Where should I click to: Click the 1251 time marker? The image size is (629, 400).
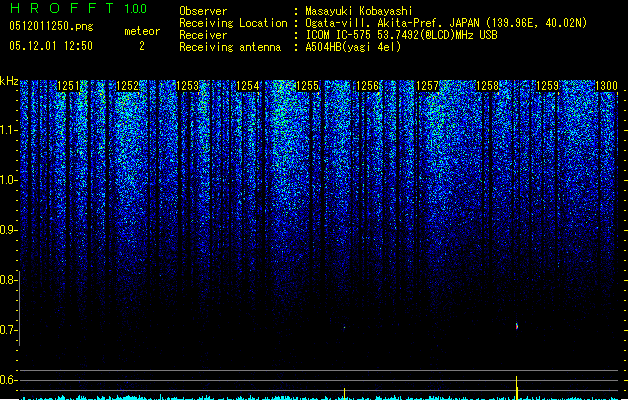coord(68,86)
